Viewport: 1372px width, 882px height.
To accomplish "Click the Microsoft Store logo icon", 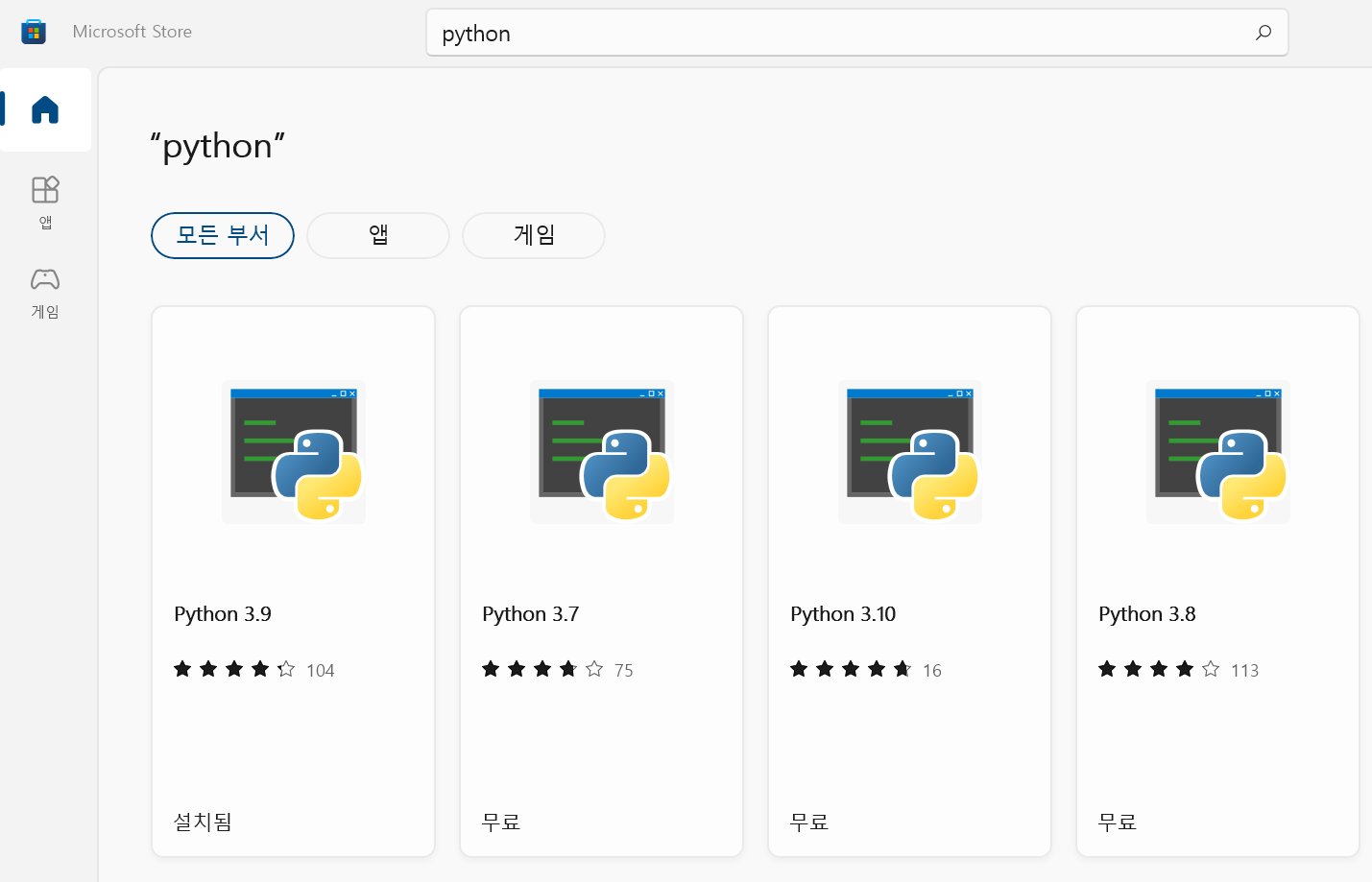I will tap(34, 32).
